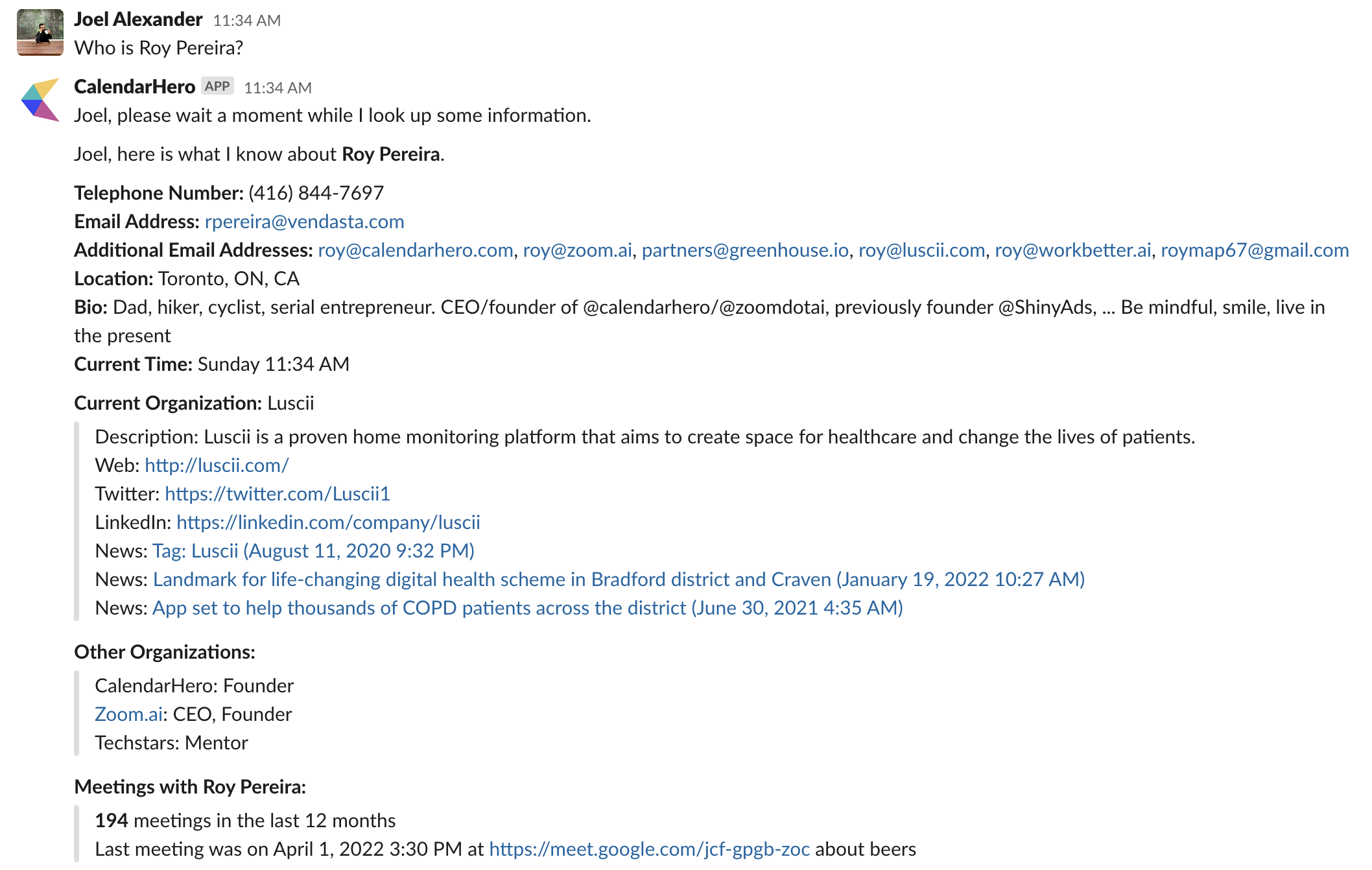This screenshot has width=1372, height=870.
Task: Open the 'Tag: Luscii' news article
Action: click(313, 551)
